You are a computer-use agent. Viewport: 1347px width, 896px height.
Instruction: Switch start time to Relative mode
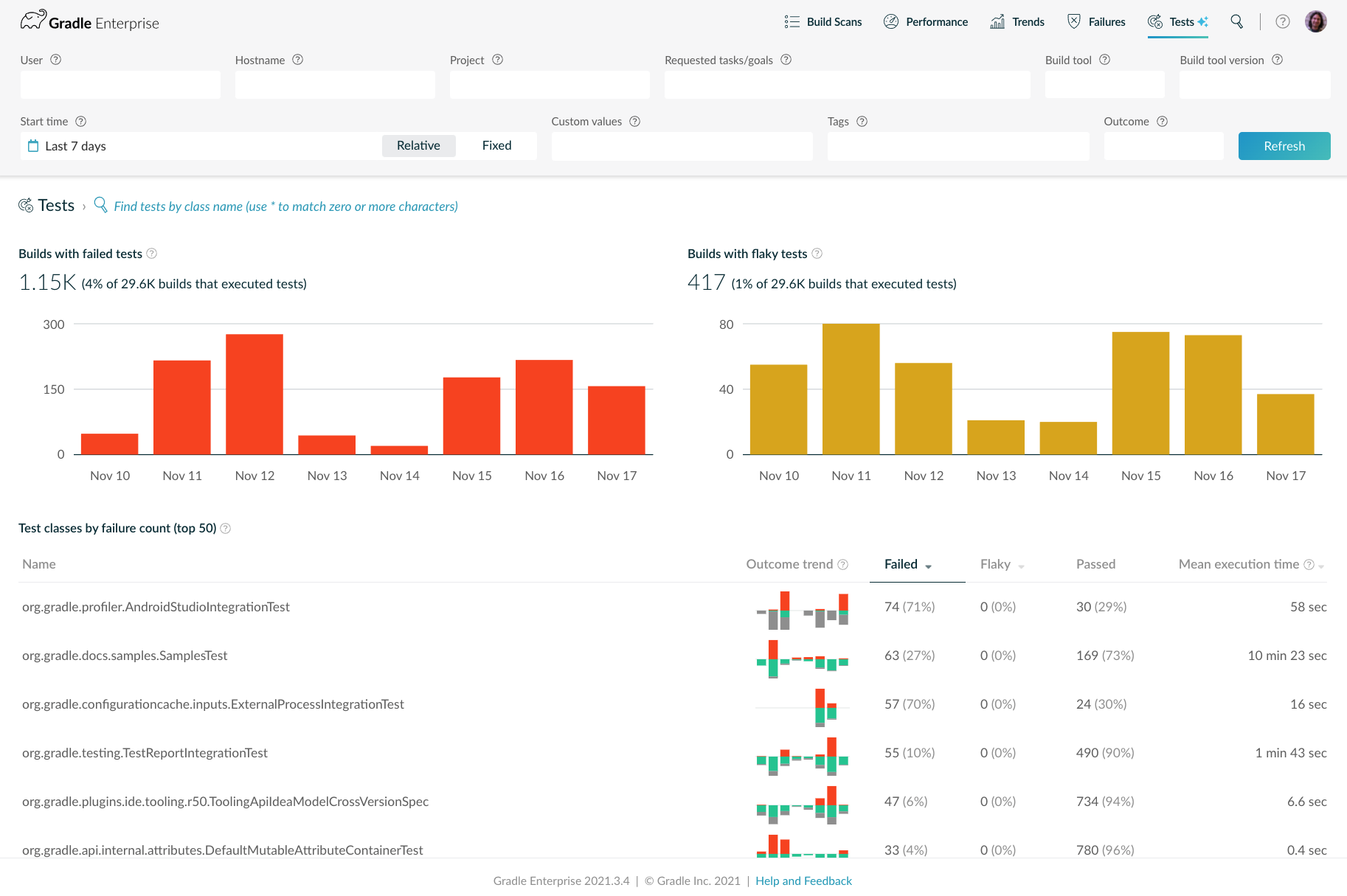tap(418, 146)
